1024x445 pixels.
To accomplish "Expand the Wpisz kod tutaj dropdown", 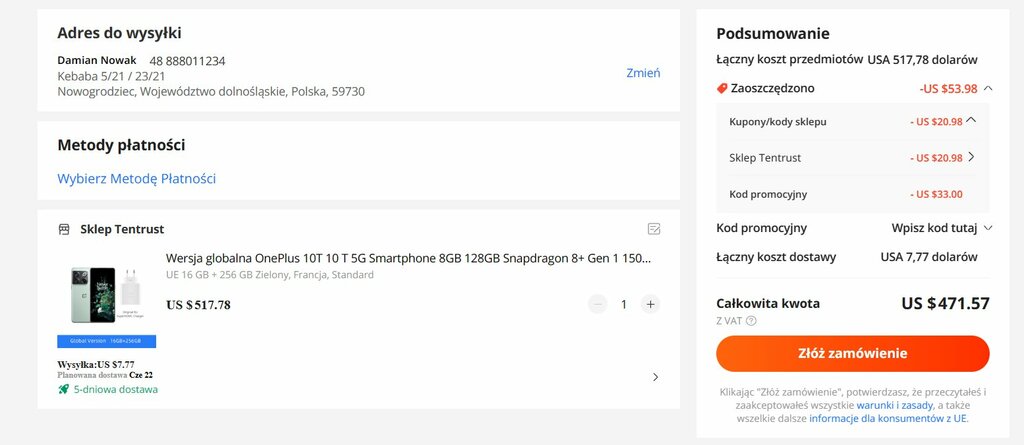I will coord(988,228).
